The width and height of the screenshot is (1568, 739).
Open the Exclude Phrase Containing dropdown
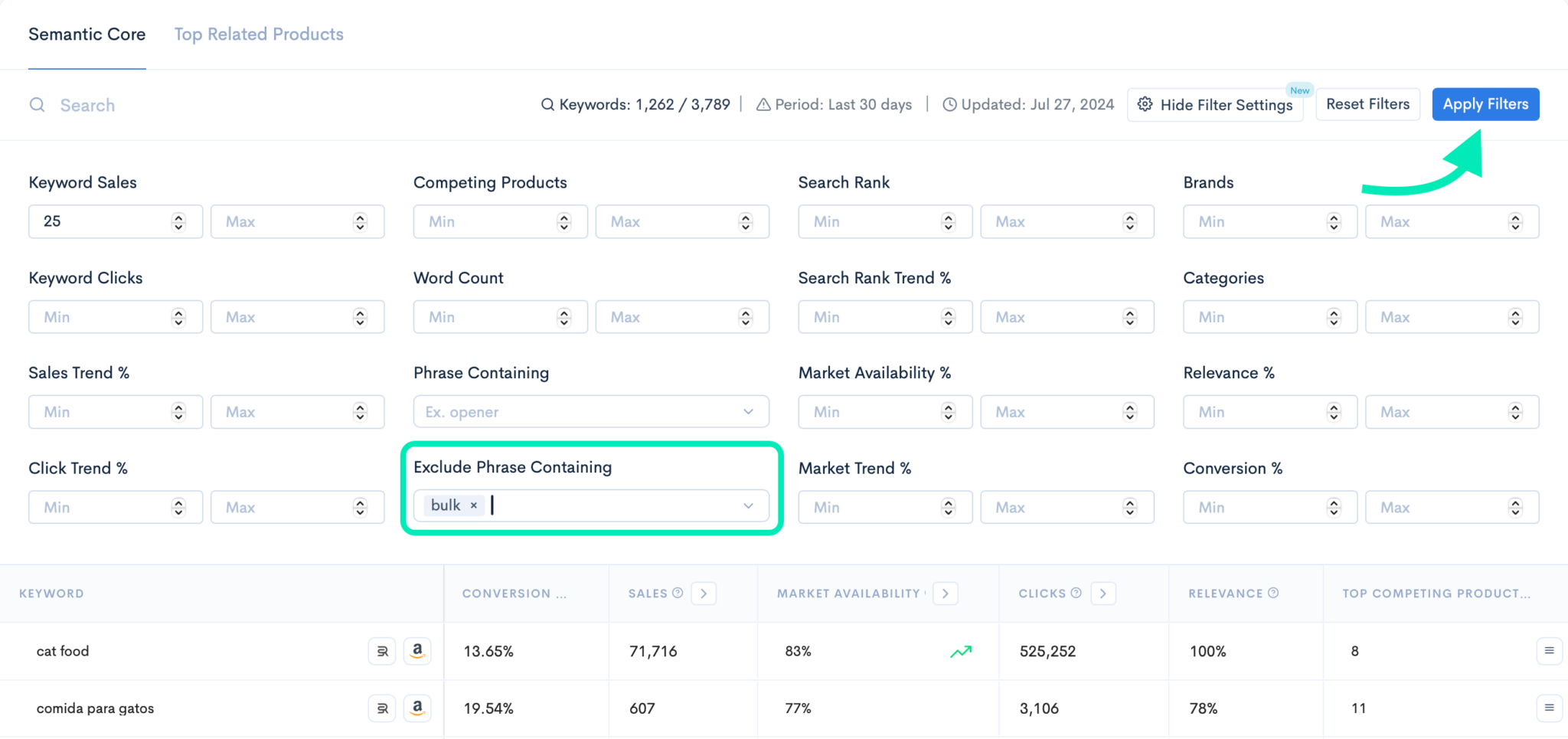pyautogui.click(x=747, y=505)
